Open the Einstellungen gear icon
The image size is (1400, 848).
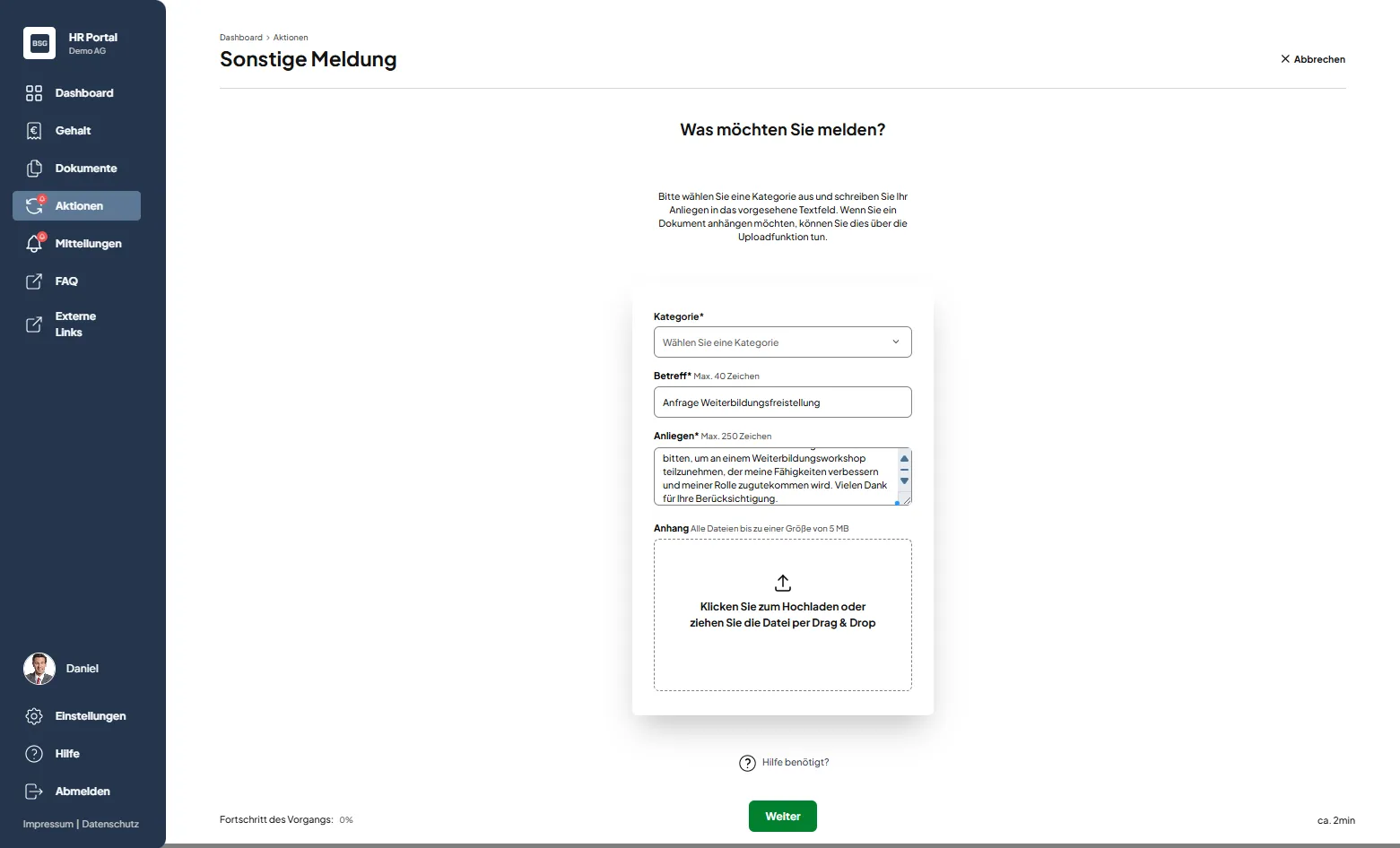34,716
